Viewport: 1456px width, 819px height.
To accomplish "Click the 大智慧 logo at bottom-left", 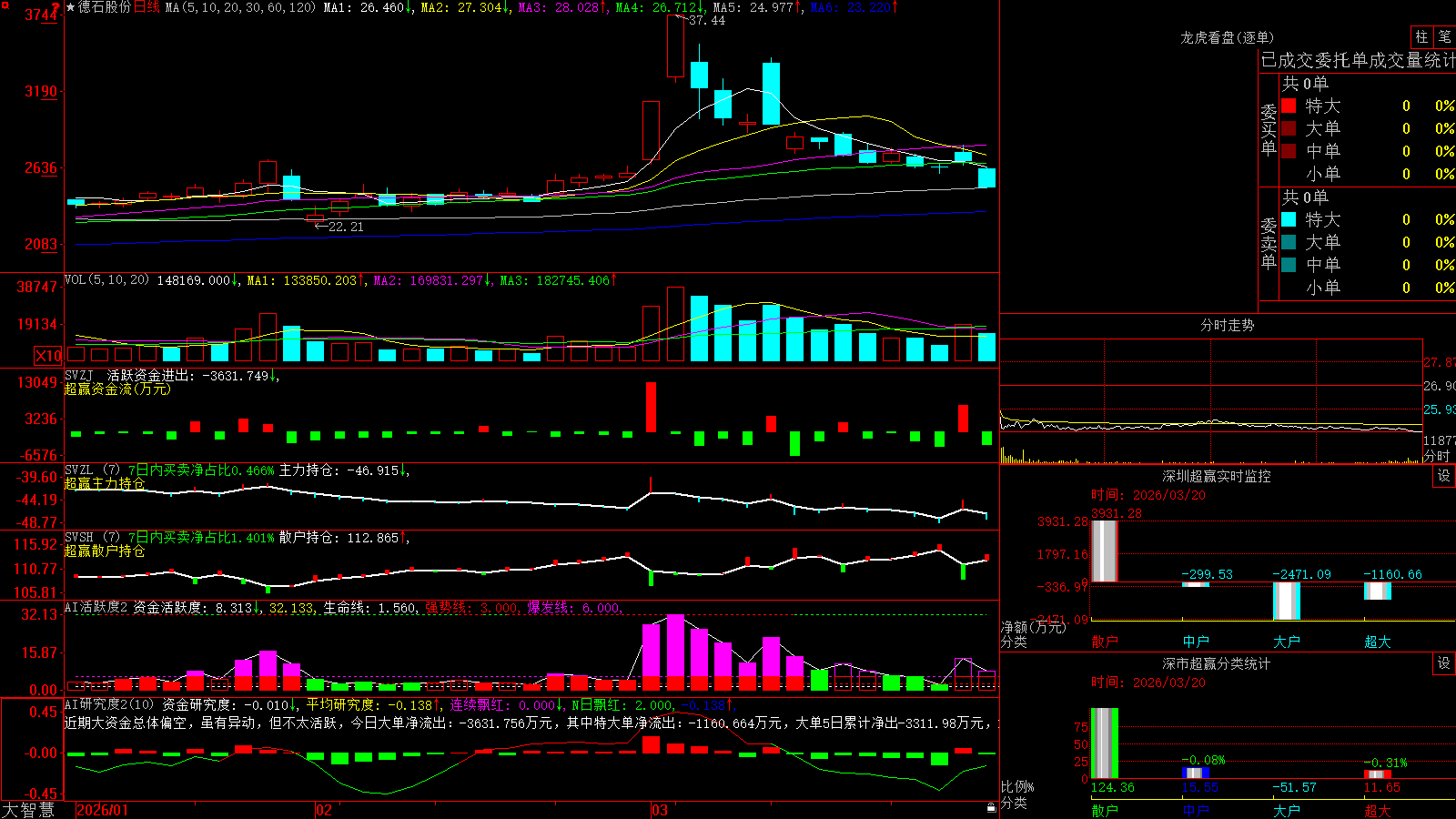I will click(x=28, y=810).
